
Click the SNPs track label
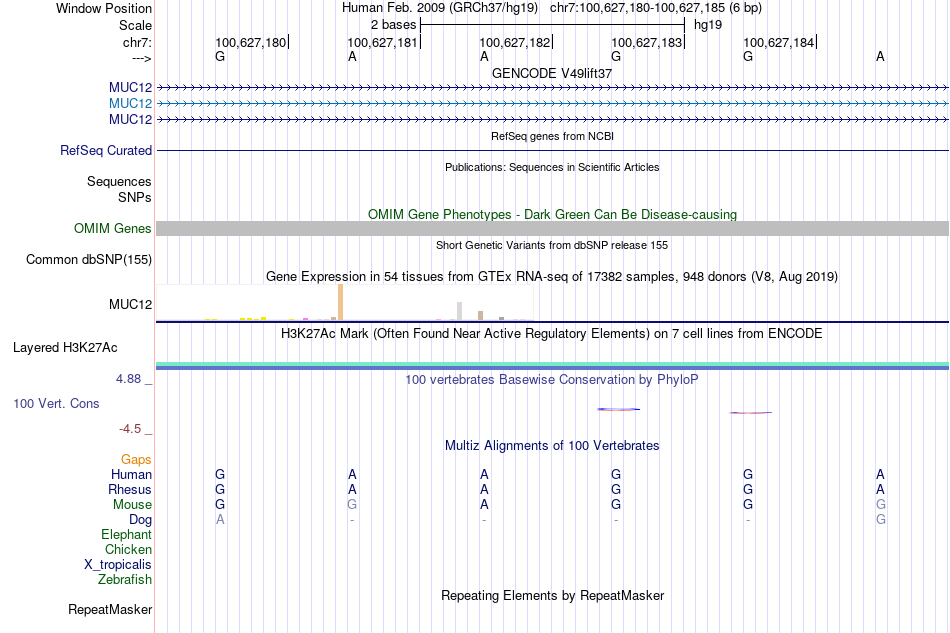[135, 197]
